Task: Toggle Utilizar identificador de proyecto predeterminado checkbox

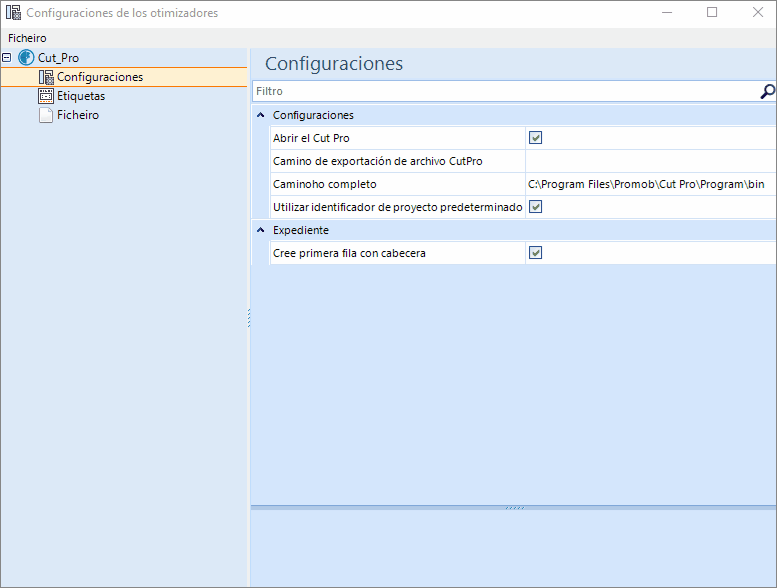Action: (x=535, y=207)
